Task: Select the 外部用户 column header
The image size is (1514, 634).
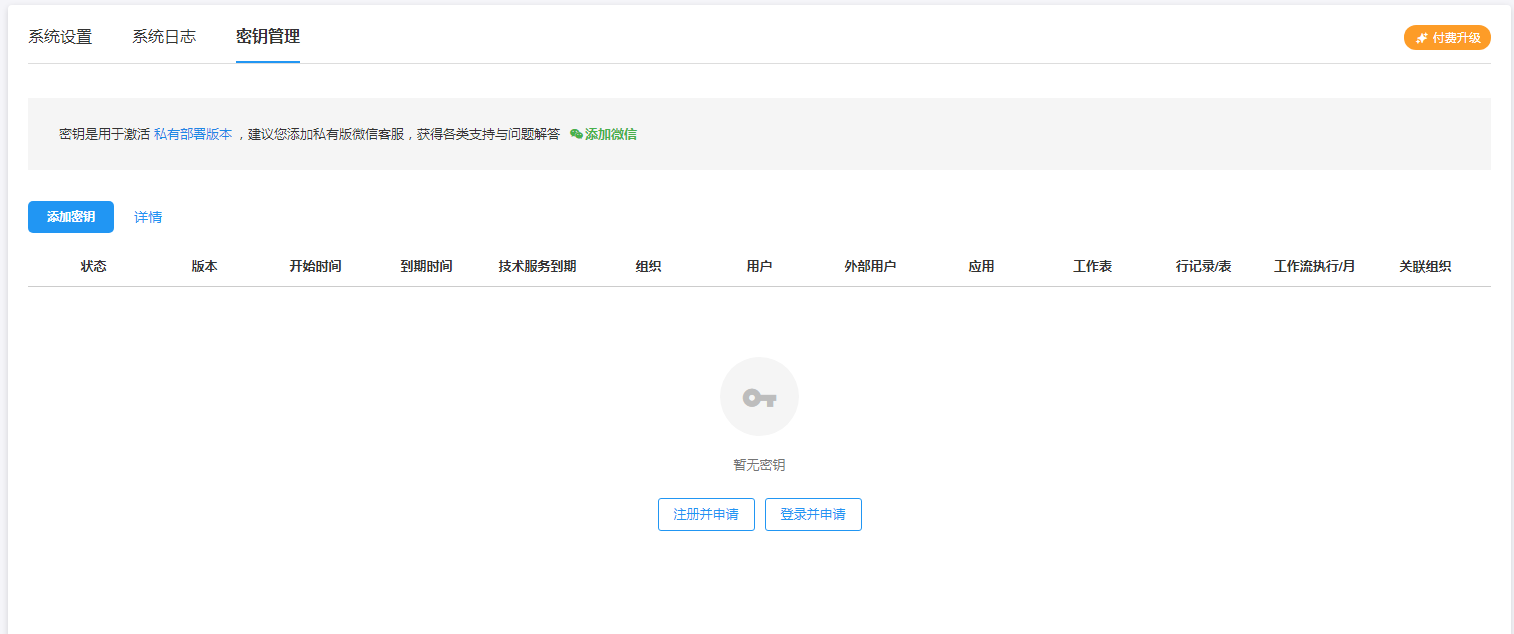Action: point(870,267)
